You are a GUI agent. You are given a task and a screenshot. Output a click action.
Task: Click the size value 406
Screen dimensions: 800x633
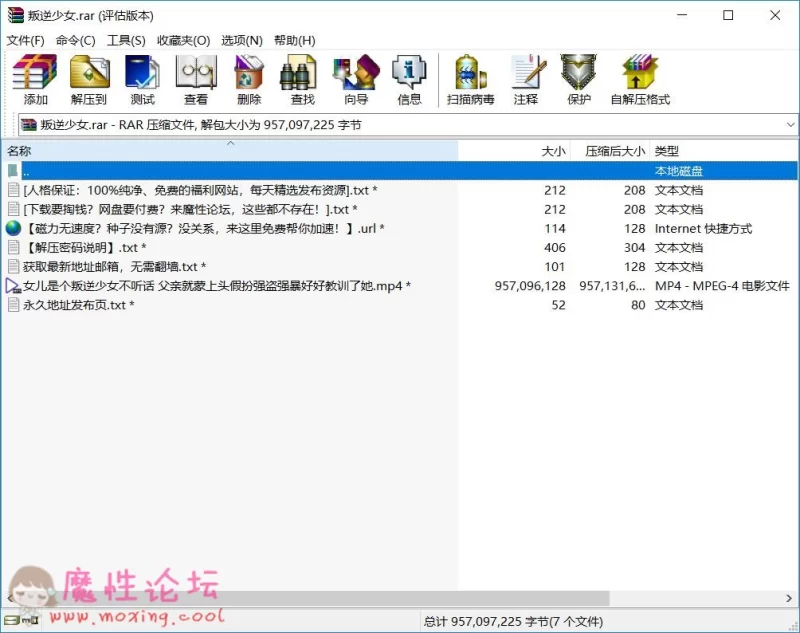click(x=555, y=247)
